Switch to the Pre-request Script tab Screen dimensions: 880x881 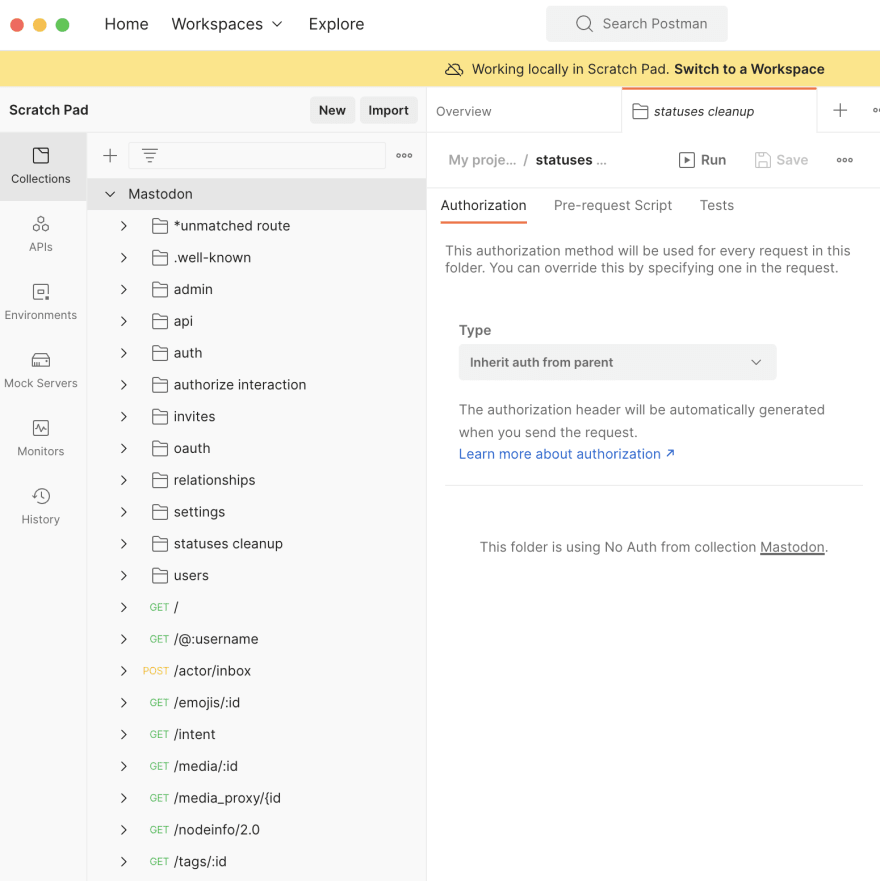click(613, 205)
